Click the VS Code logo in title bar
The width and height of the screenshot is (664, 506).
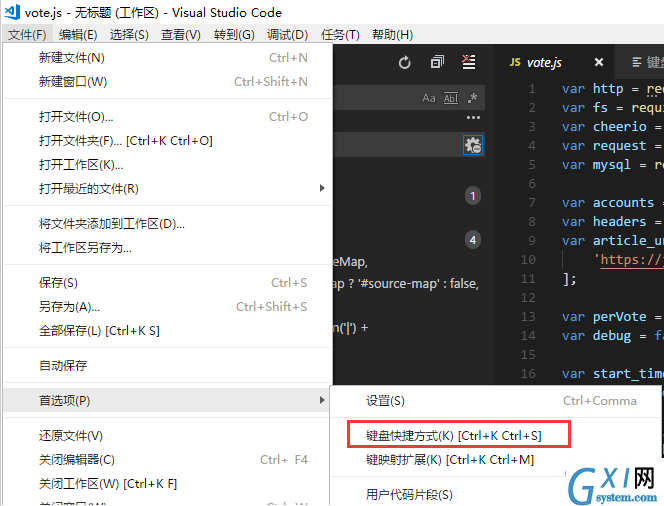tap(12, 12)
